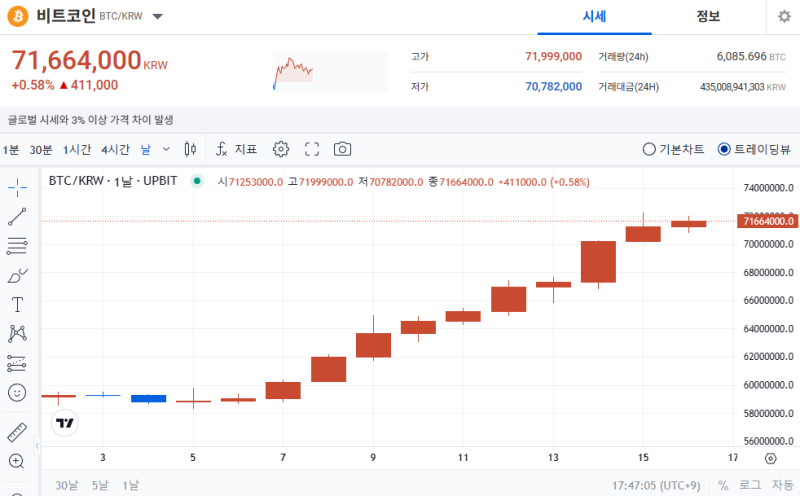
Task: Select the 기본차트 radio option
Action: tap(673, 149)
